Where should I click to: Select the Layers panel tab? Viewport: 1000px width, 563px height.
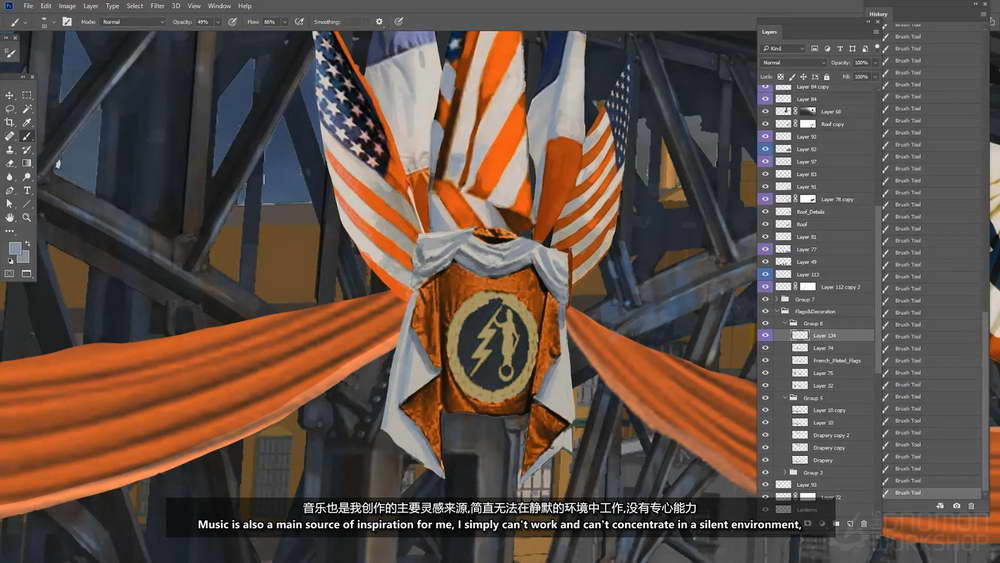(x=769, y=32)
